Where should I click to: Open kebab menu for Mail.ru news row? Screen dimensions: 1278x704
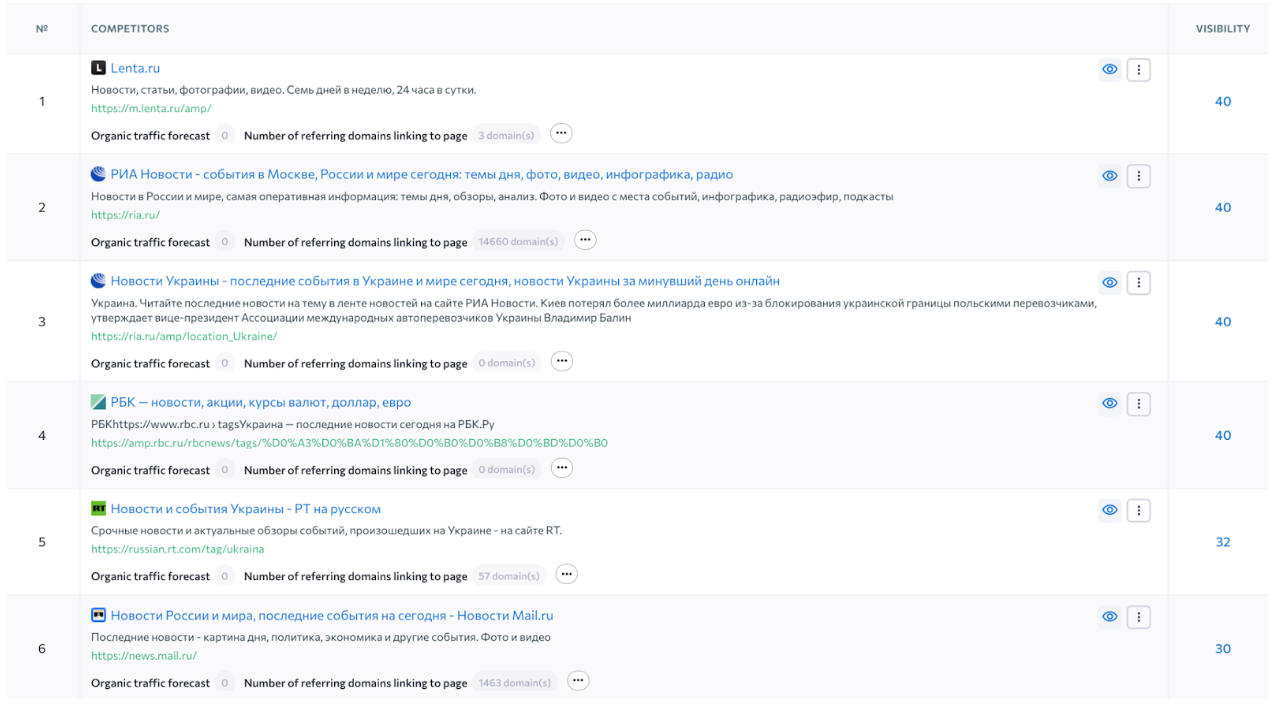(x=1138, y=617)
